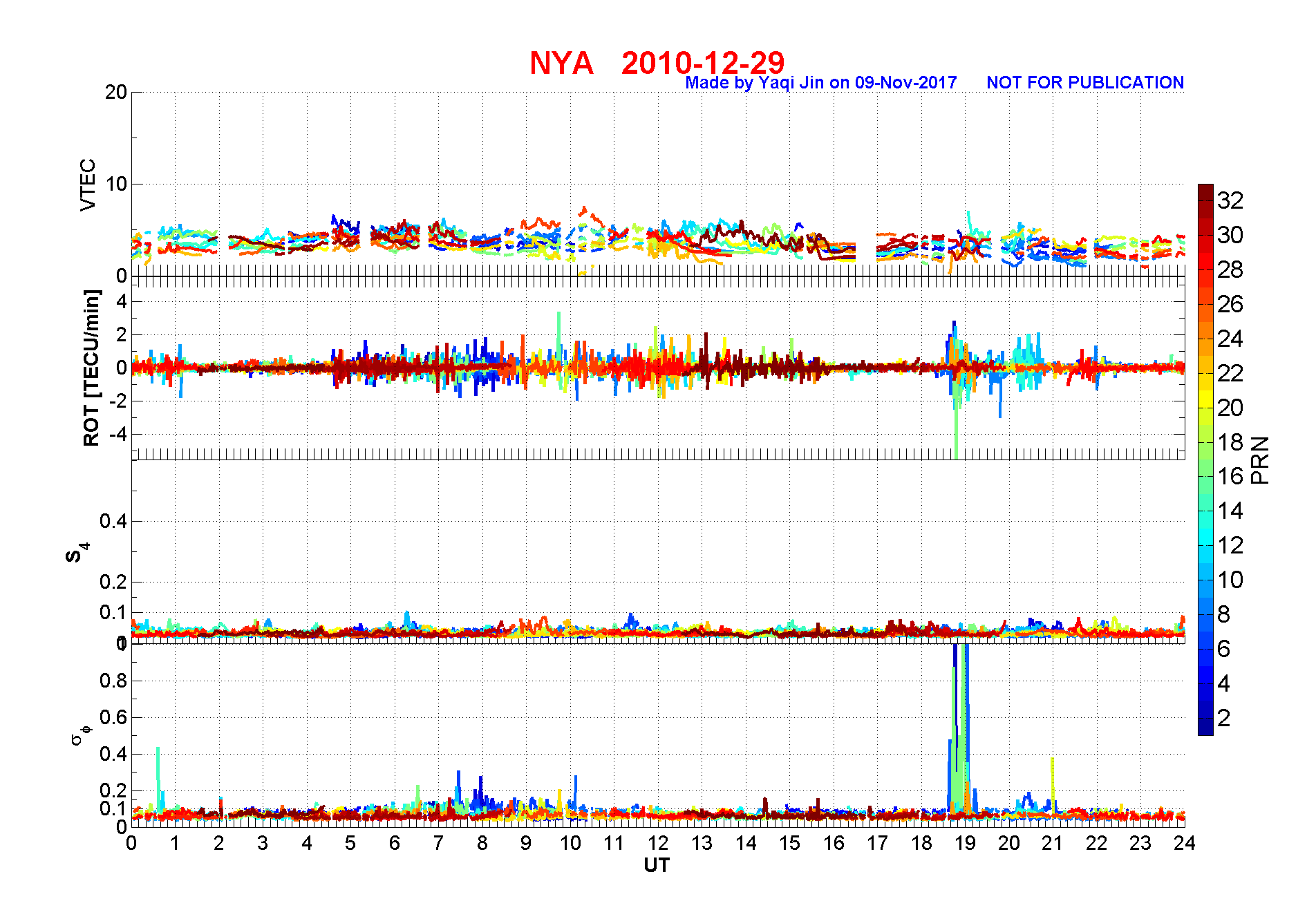Image resolution: width=1316 pixels, height=919 pixels.
Task: Select the ROT axis tick label -4
Action: click(x=119, y=434)
